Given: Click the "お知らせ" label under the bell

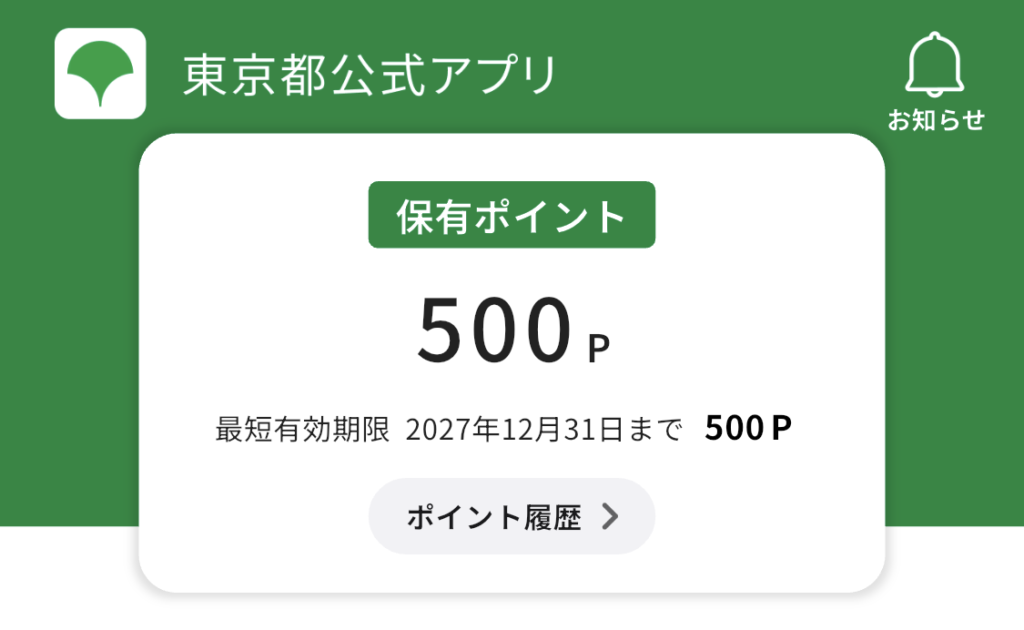Looking at the screenshot, I should pyautogui.click(x=936, y=120).
